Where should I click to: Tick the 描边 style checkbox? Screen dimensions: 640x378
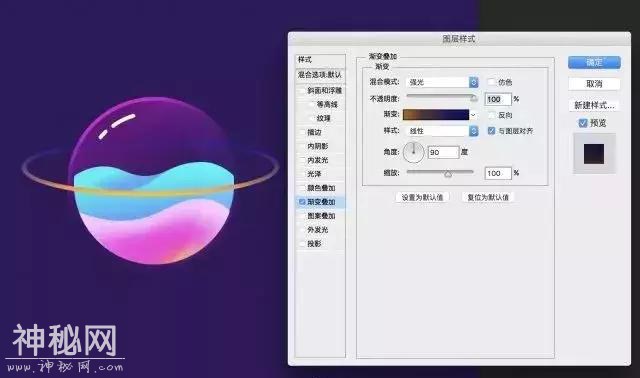tap(302, 132)
